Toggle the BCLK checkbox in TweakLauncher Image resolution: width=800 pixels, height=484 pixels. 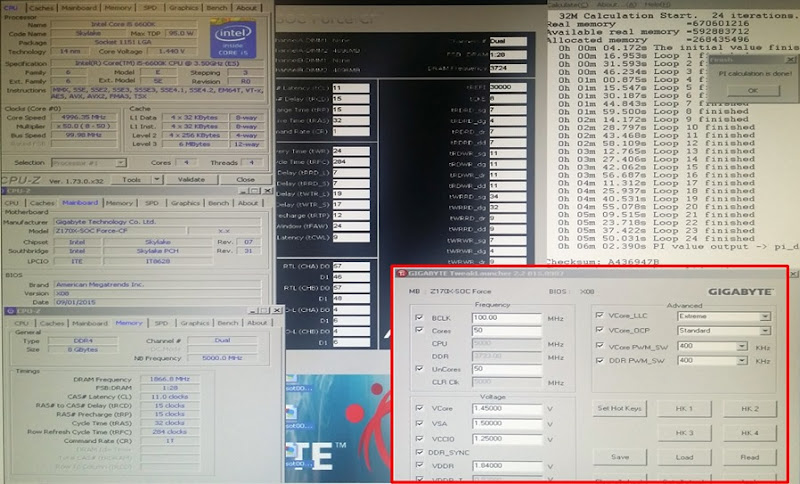click(419, 317)
